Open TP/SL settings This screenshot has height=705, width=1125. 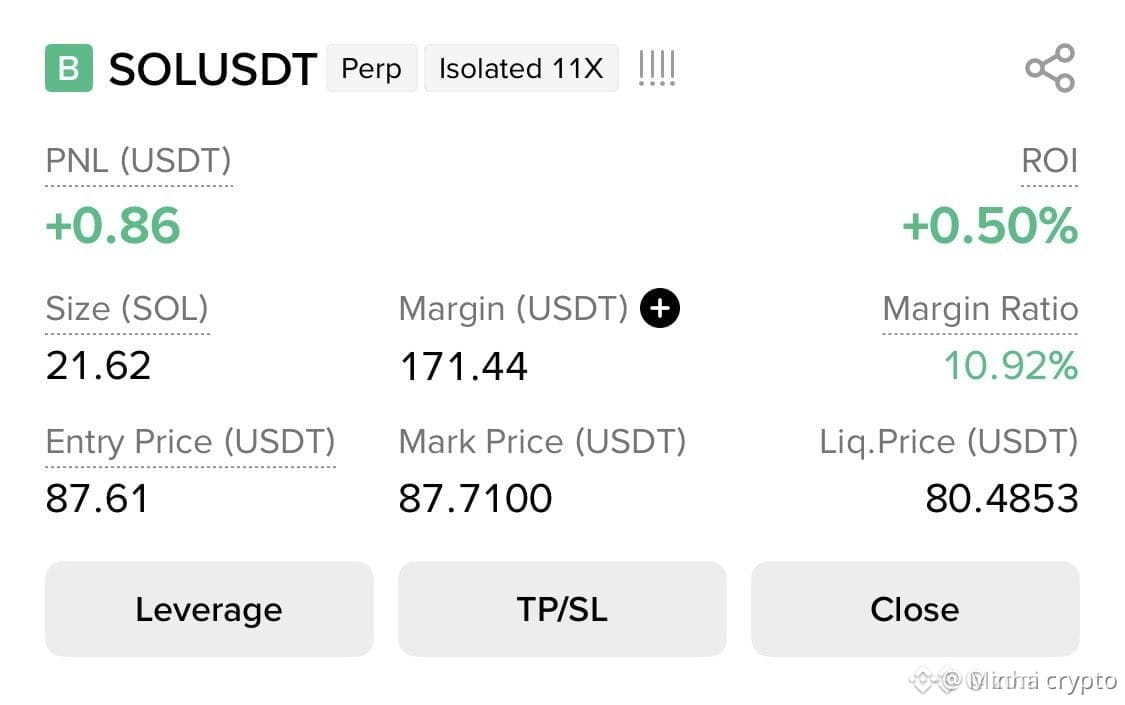[562, 609]
